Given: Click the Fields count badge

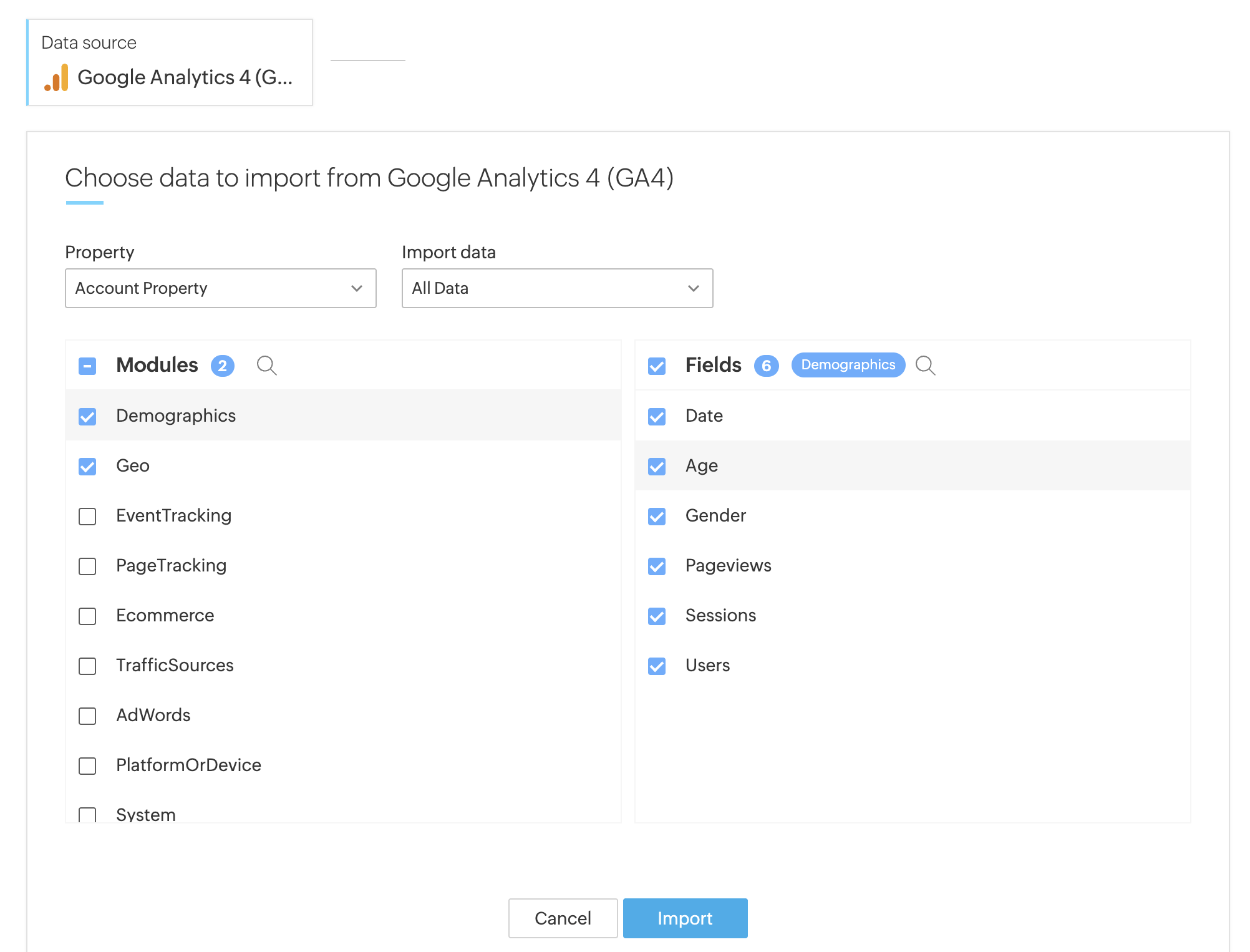Looking at the screenshot, I should tap(766, 366).
